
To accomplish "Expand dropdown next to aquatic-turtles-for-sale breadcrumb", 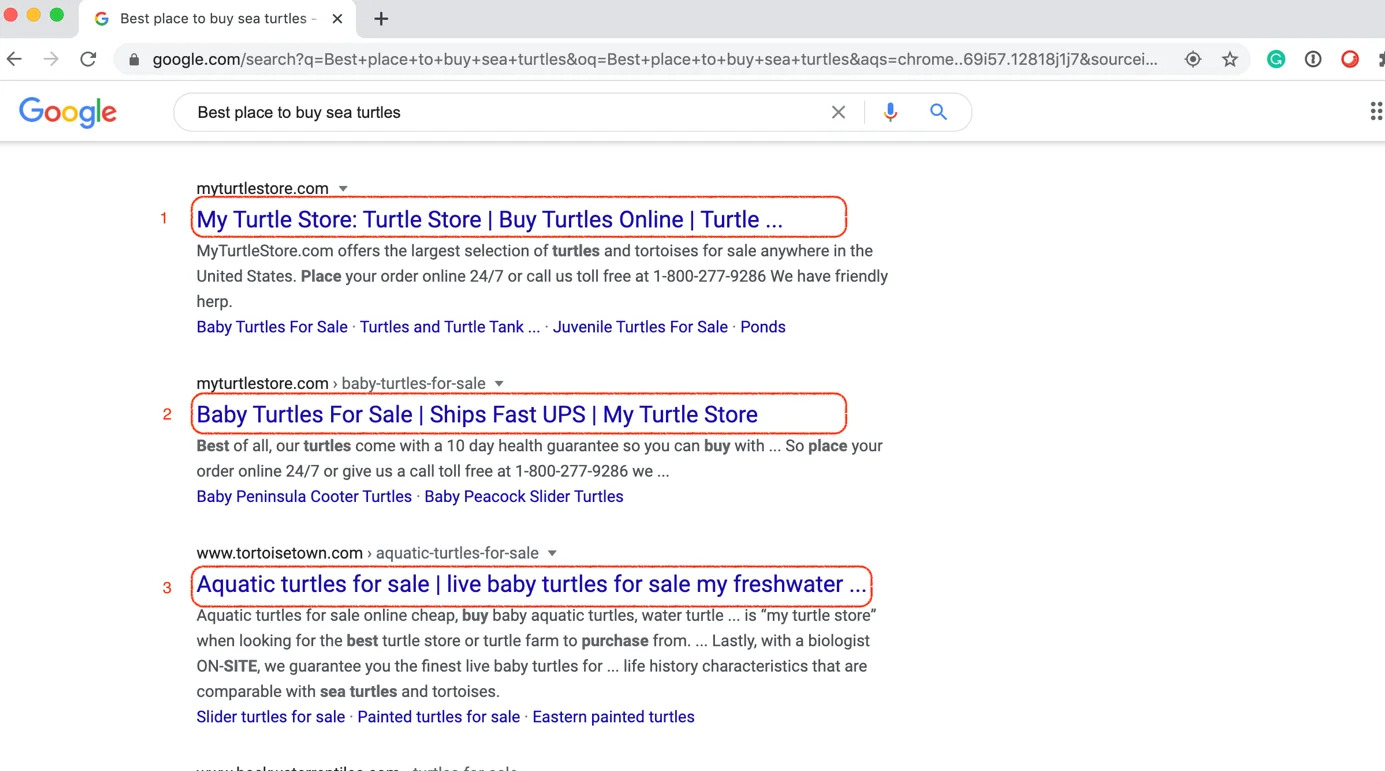I will [x=552, y=554].
